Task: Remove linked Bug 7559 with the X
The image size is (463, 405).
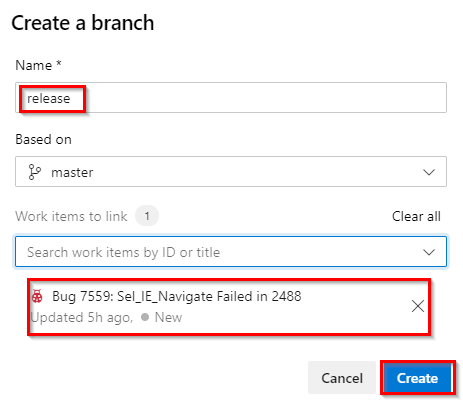Action: tap(418, 306)
